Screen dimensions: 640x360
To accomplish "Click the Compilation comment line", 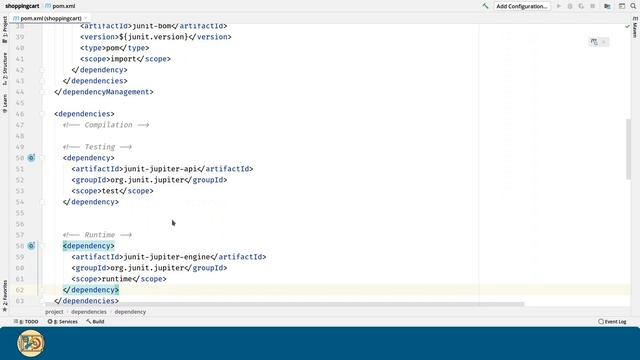I will click(106, 125).
